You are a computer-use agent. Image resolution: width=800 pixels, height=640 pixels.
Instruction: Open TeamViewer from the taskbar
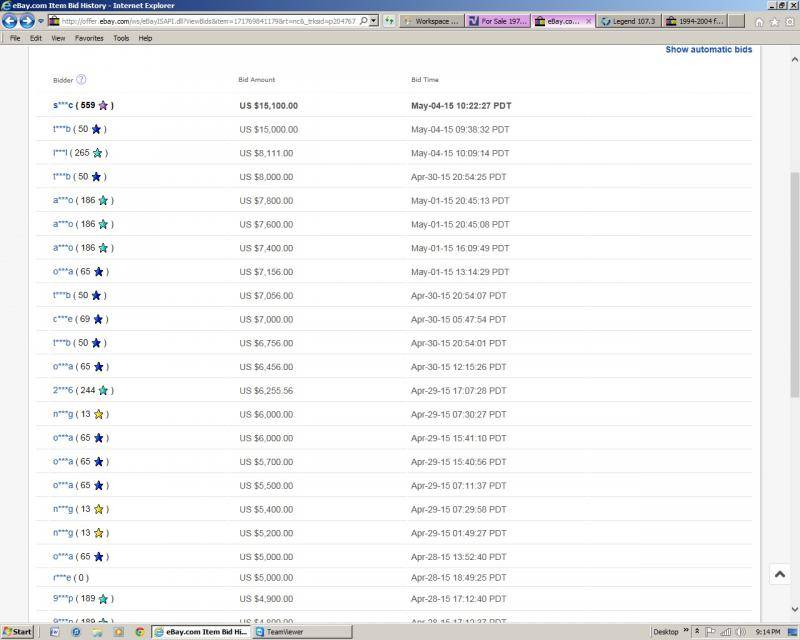point(284,632)
